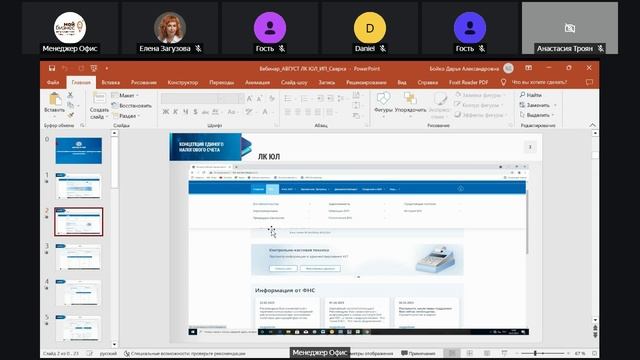Switch to the Анимация tab
Viewport: 640px width, 360px height.
point(257,82)
